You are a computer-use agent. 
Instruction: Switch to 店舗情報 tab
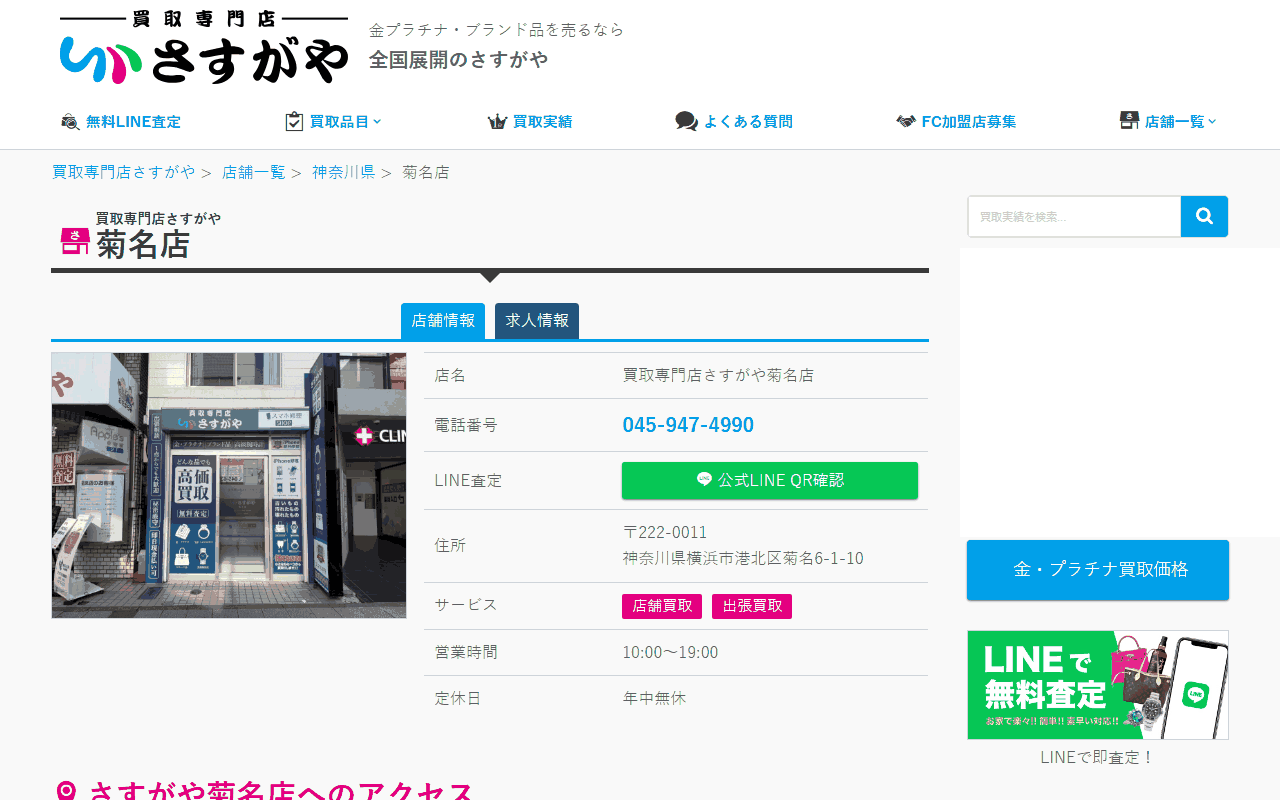[x=443, y=321]
